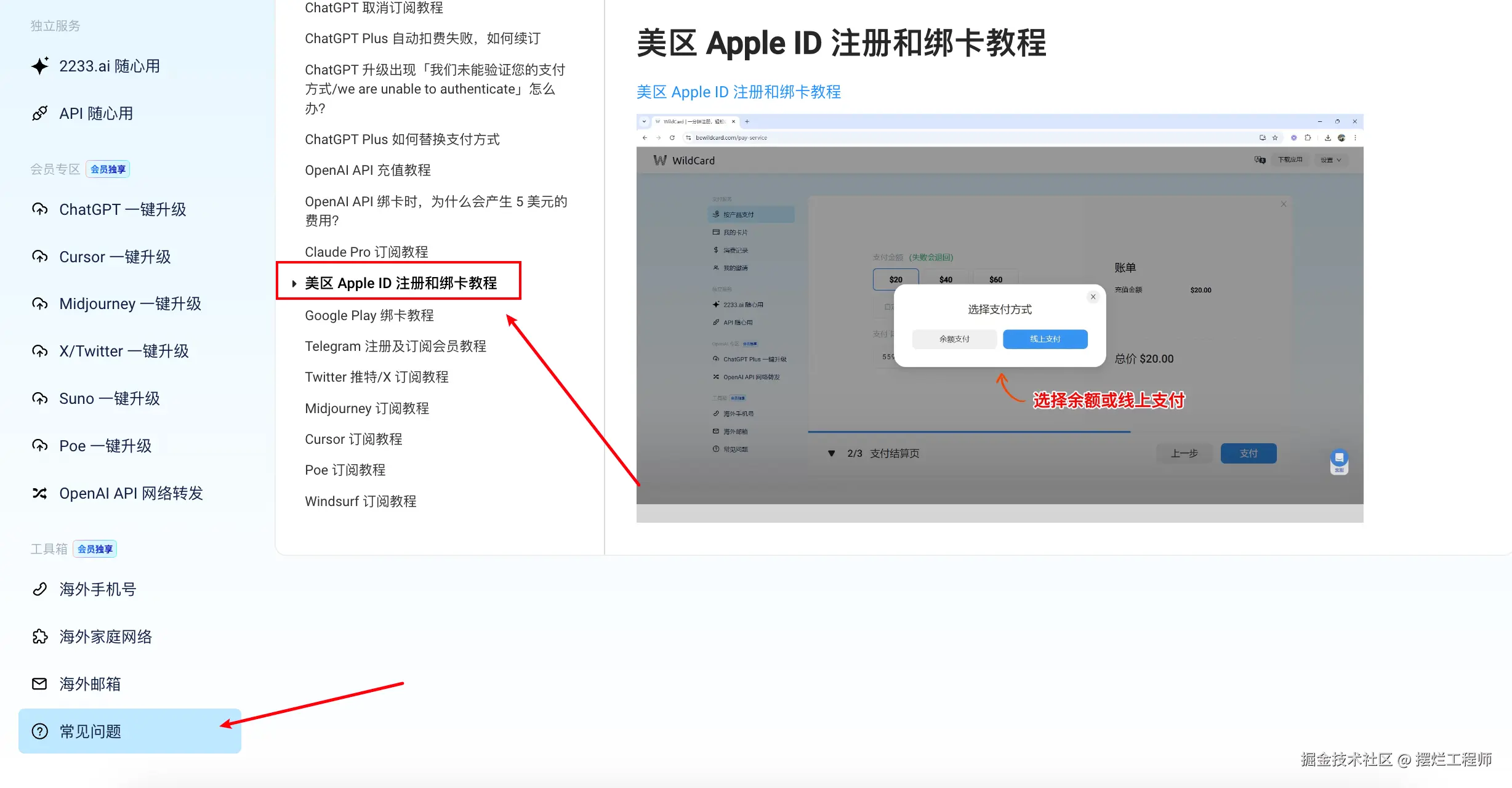Click the WildCard payment screenshot image
1512x788 pixels.
pyautogui.click(x=999, y=318)
